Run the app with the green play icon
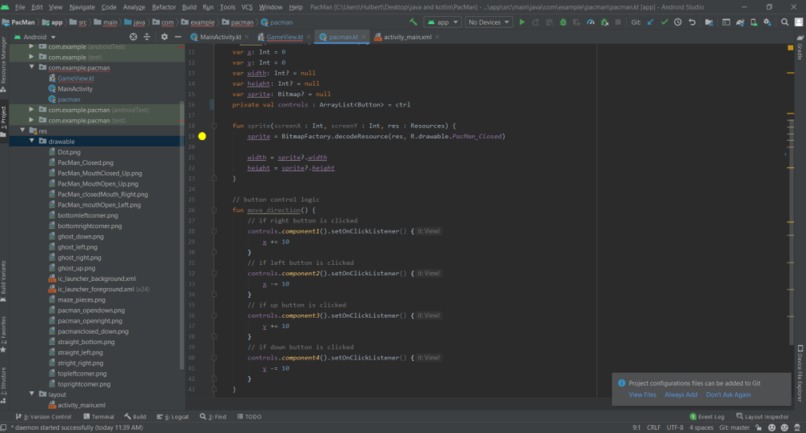Image resolution: width=806 pixels, height=433 pixels. pos(522,22)
